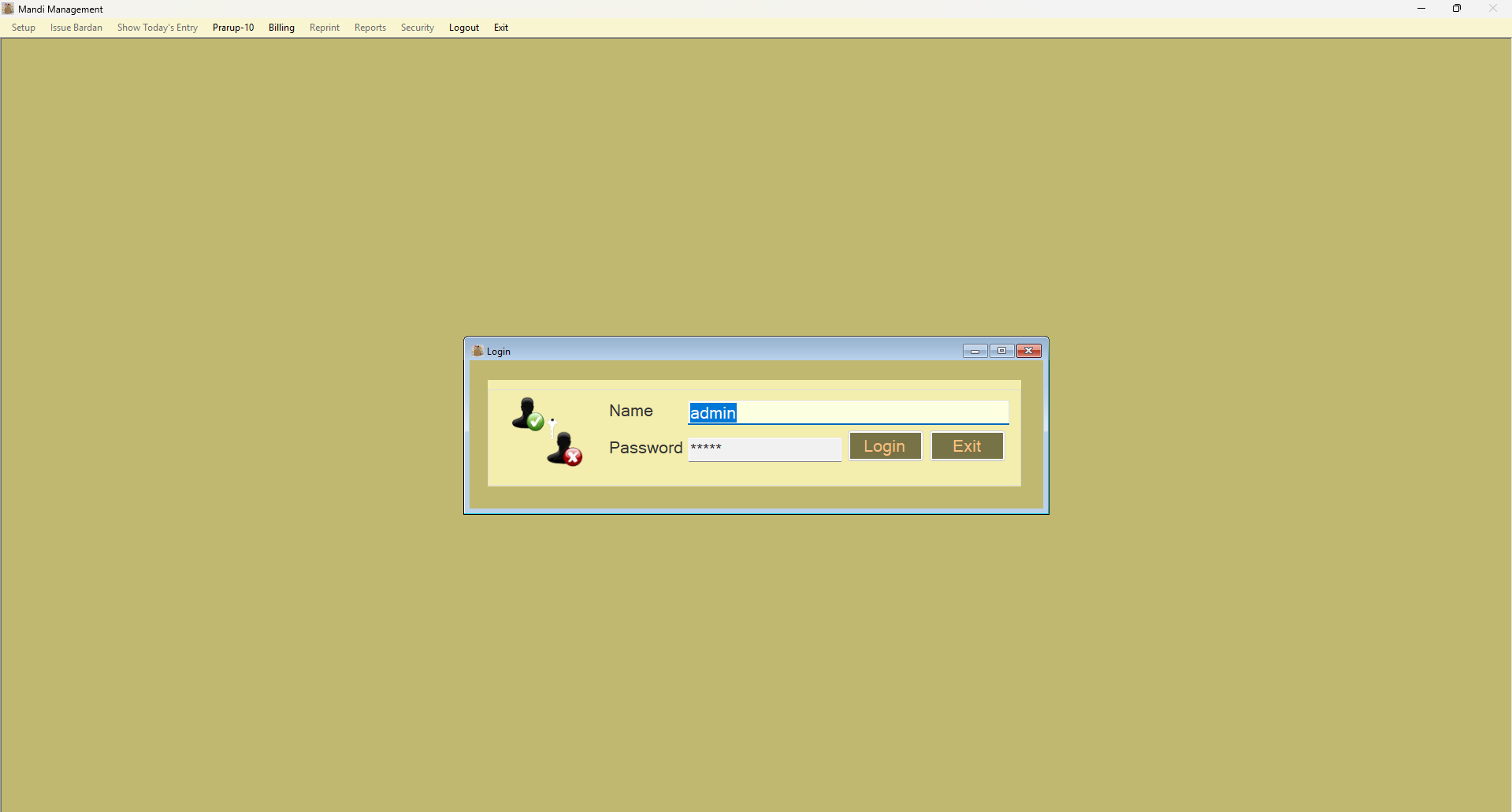
Task: Open the Setup menu
Action: pos(24,28)
